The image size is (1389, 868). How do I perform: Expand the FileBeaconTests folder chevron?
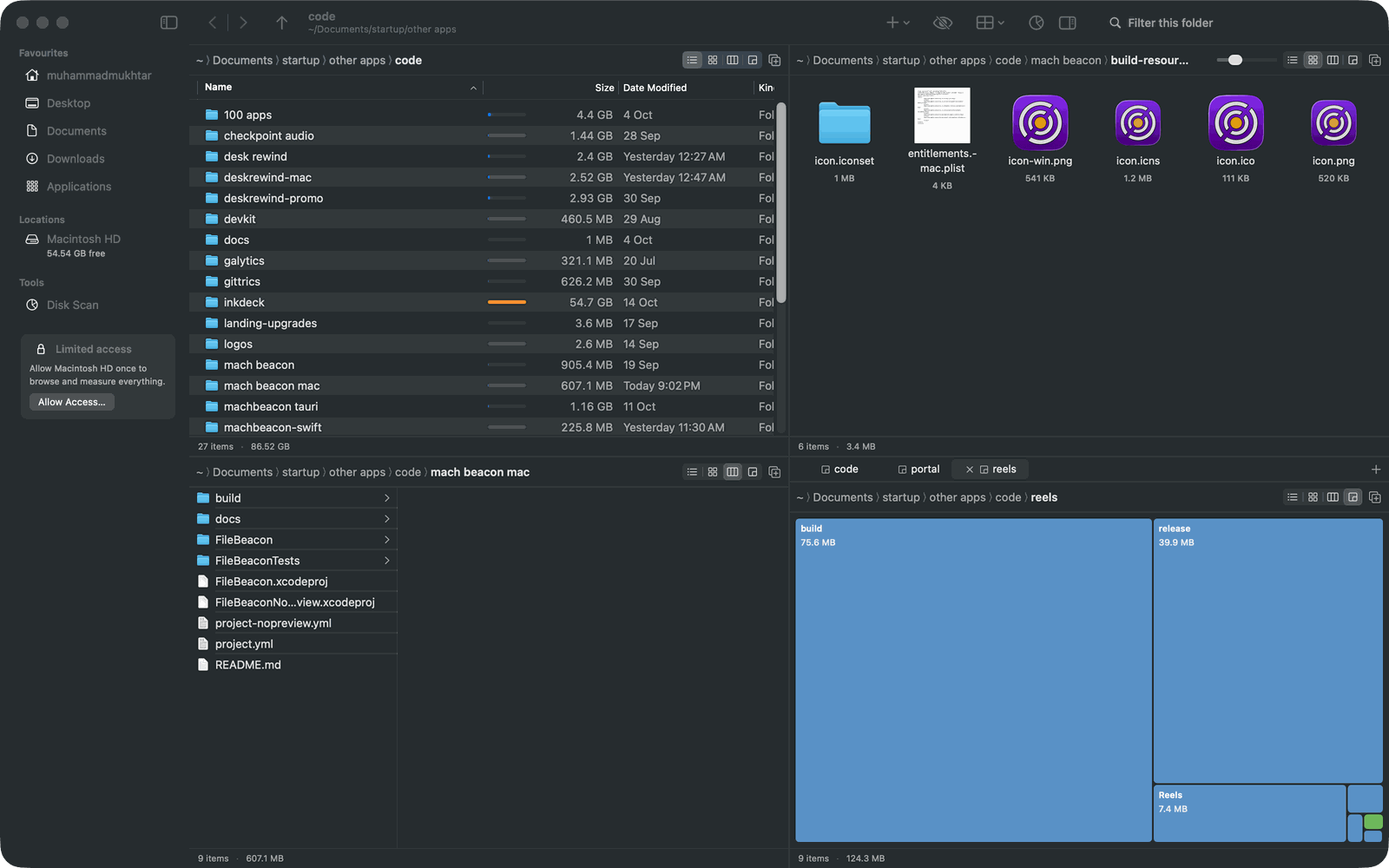click(387, 561)
